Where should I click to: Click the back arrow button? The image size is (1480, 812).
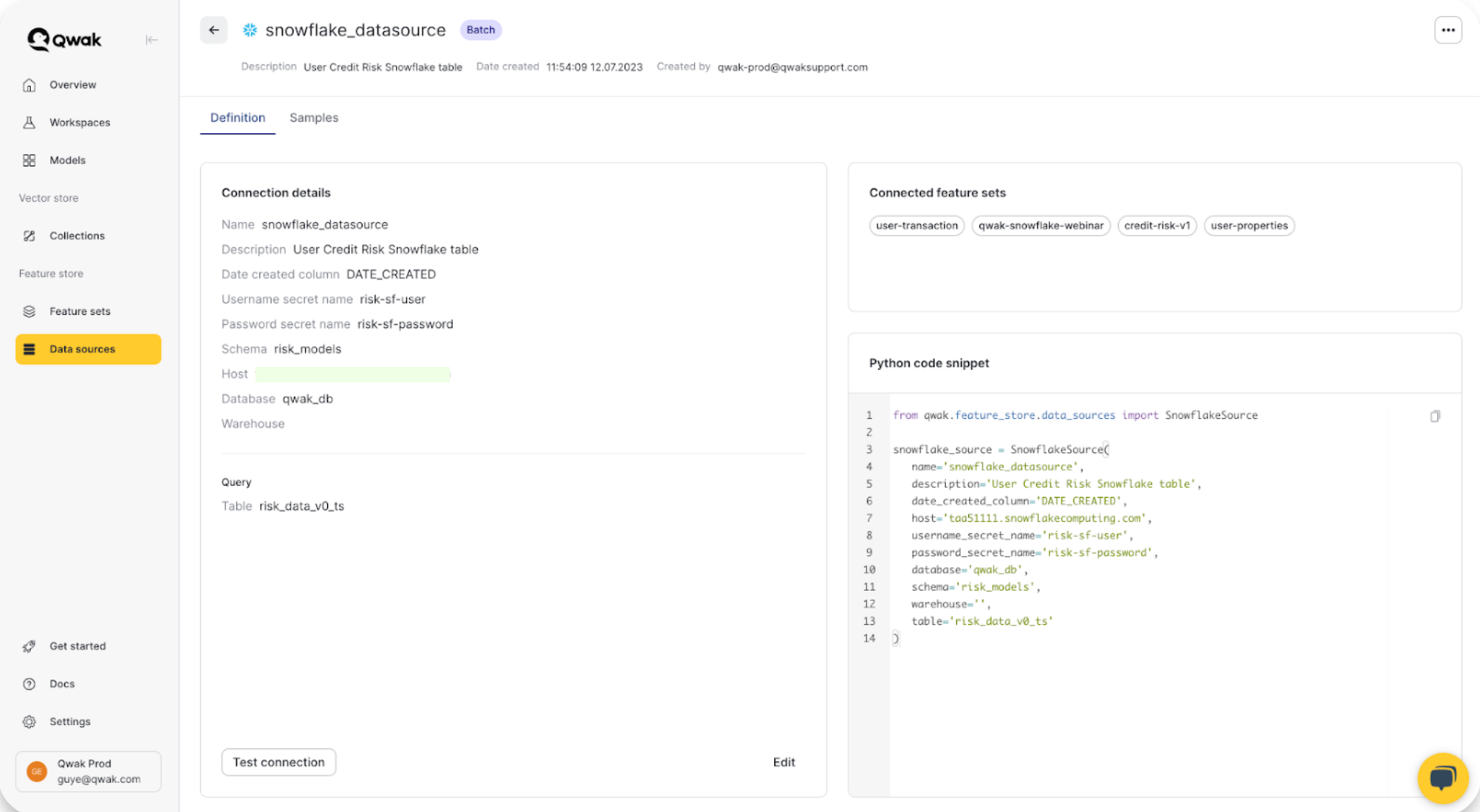click(x=214, y=30)
